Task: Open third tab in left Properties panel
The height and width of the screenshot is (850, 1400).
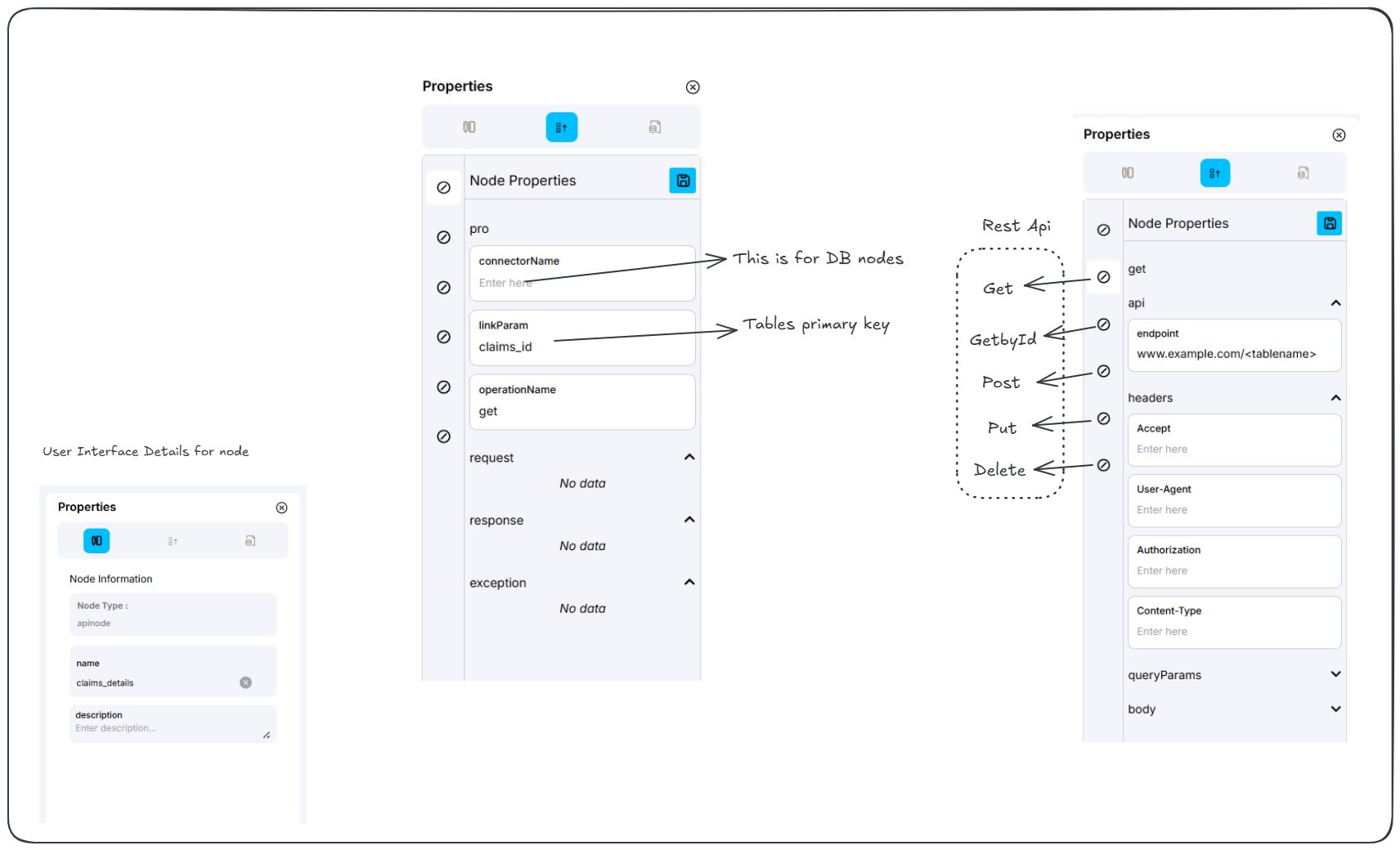Action: tap(250, 541)
